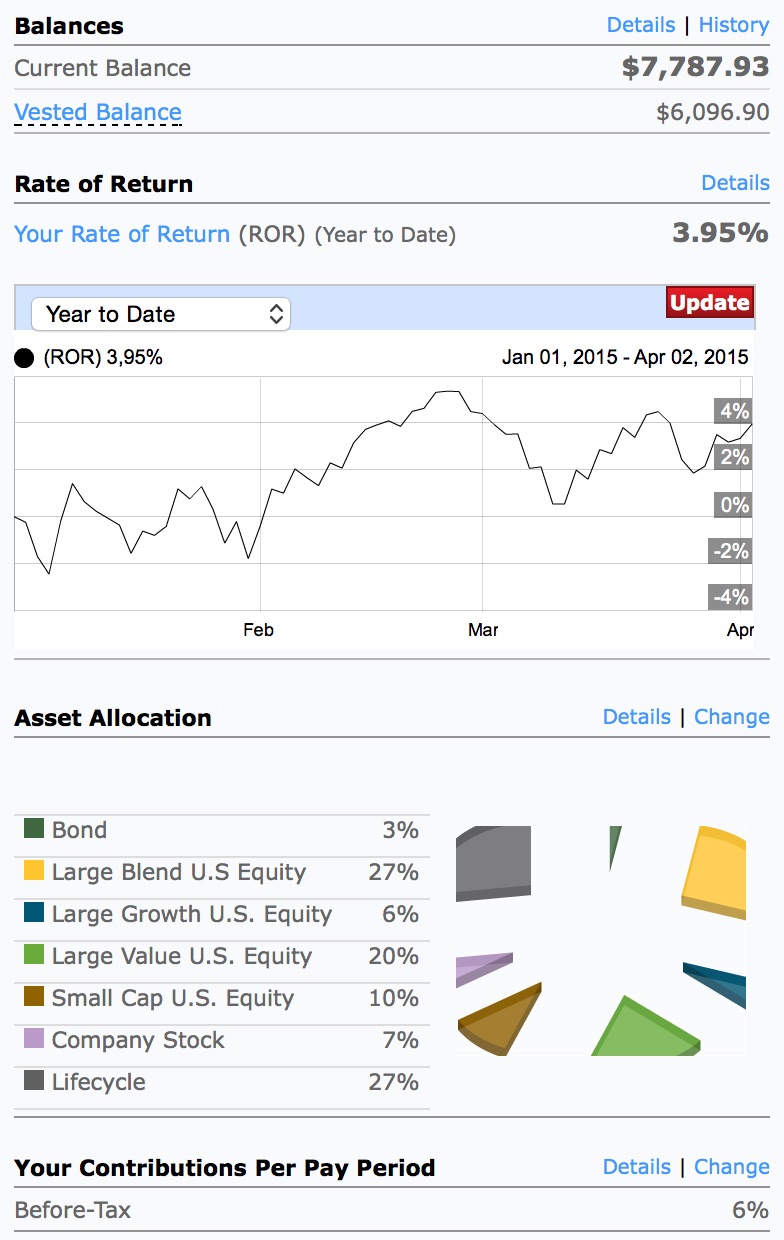Click the Large Growth U.S. Equity teal swatch

pyautogui.click(x=34, y=913)
